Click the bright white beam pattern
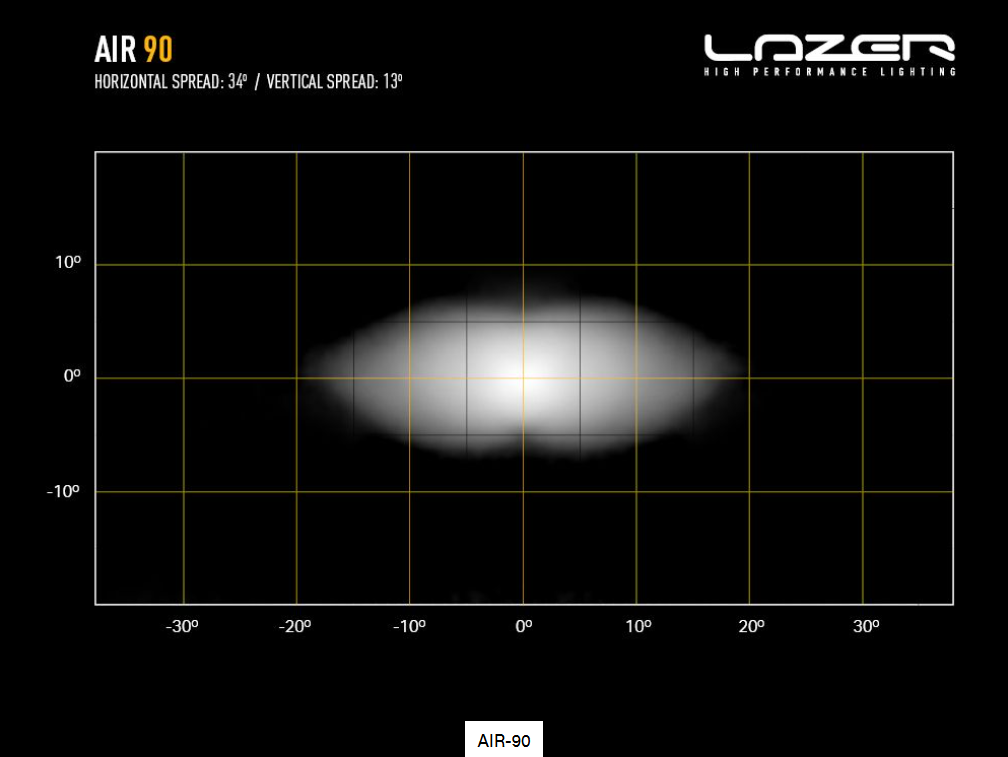 click(524, 377)
